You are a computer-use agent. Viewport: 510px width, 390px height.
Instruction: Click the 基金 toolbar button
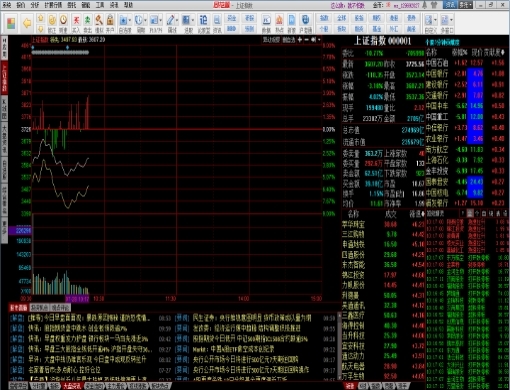[x=377, y=29]
